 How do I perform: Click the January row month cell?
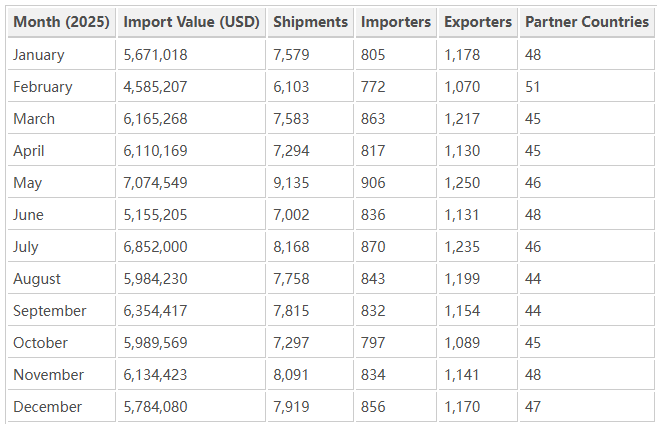pos(39,55)
